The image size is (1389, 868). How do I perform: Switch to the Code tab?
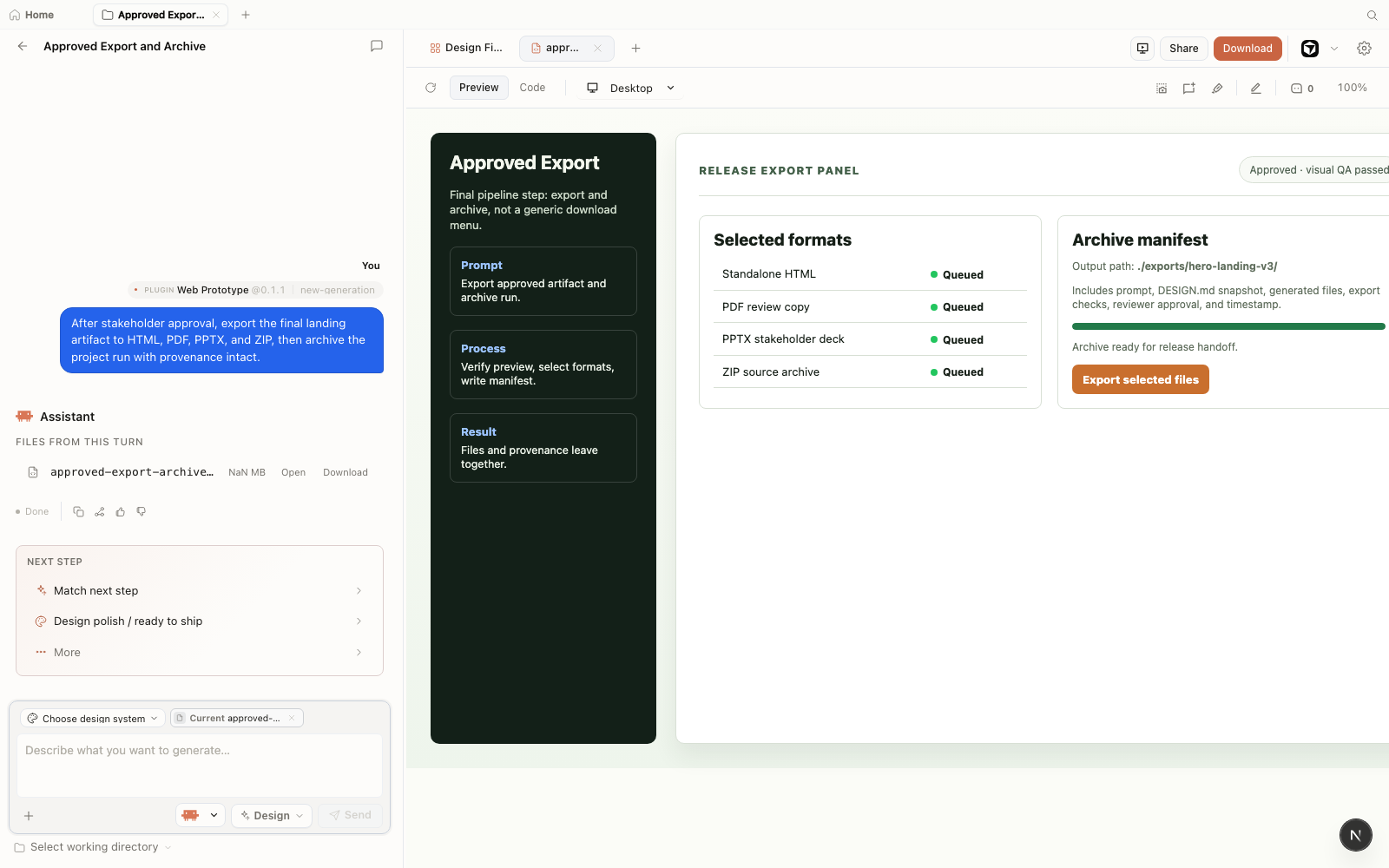[x=532, y=88]
